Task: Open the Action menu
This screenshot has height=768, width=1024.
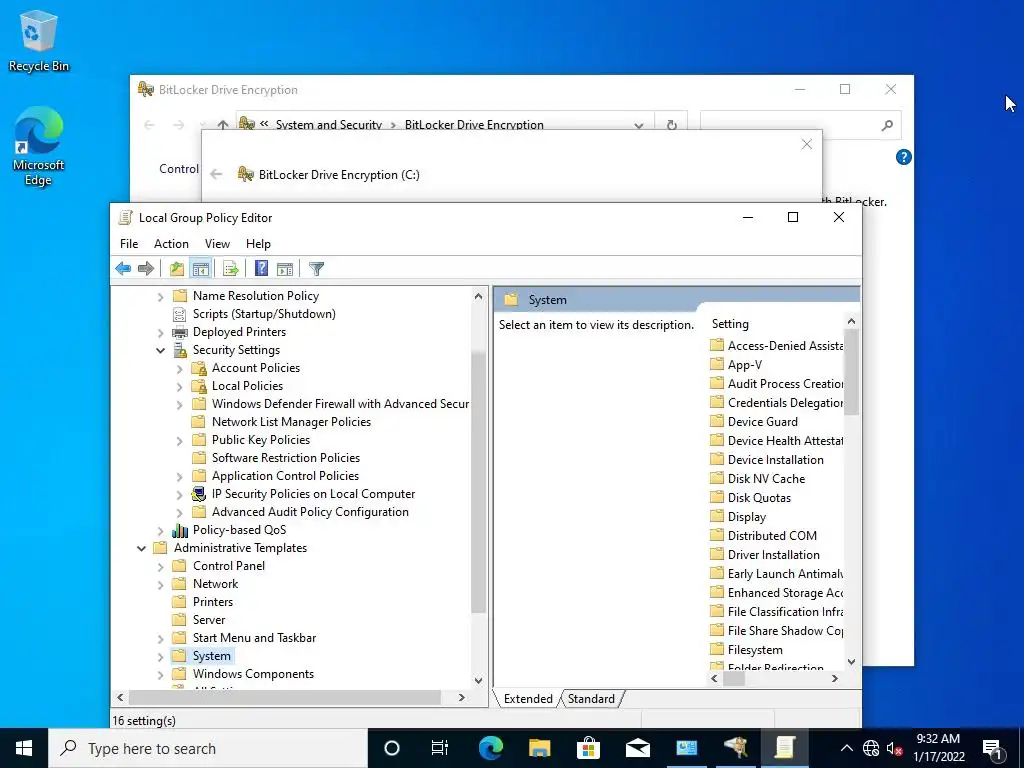Action: click(x=171, y=244)
